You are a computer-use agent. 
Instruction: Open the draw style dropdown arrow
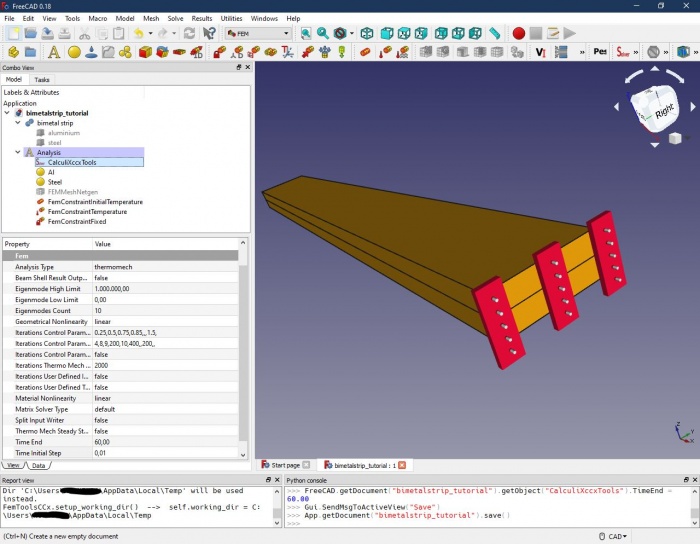click(352, 33)
